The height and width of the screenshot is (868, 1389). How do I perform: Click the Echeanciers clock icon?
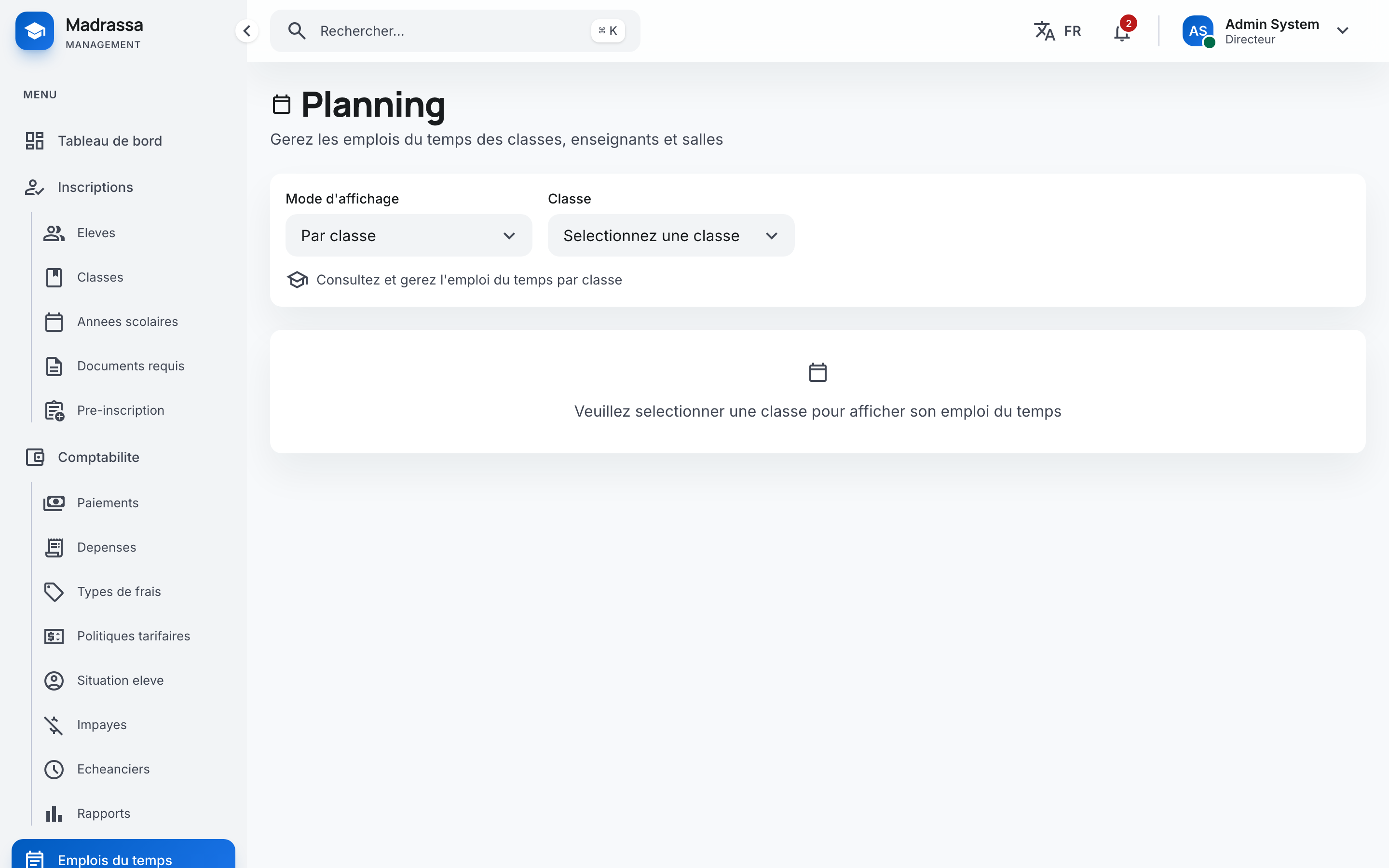click(x=54, y=769)
